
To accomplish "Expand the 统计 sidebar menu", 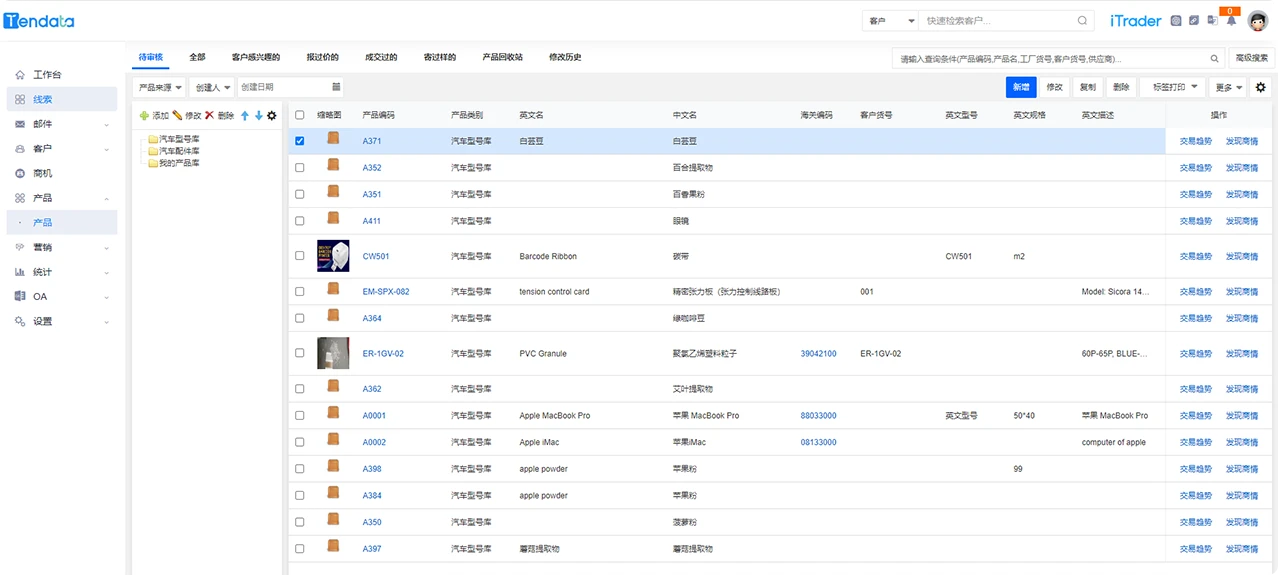I will (62, 272).
